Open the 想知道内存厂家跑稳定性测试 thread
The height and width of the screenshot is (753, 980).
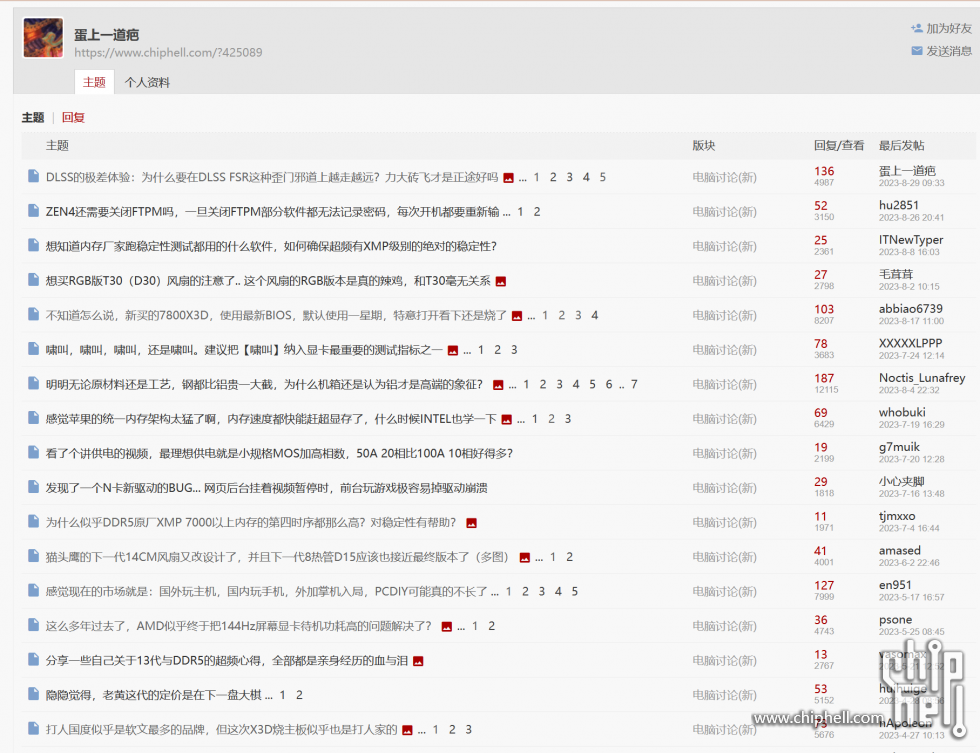click(271, 246)
